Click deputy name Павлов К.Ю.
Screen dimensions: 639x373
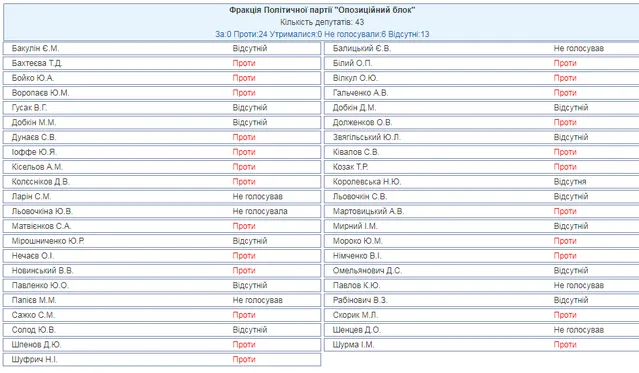tap(356, 285)
